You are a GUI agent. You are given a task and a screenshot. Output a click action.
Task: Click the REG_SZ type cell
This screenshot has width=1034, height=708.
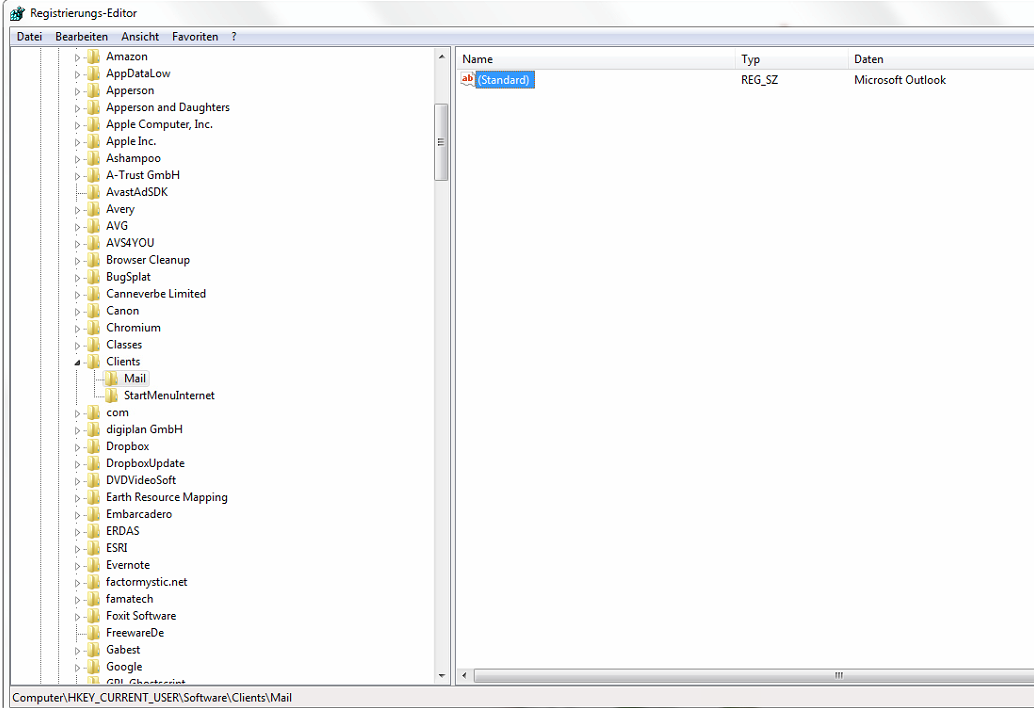click(759, 80)
